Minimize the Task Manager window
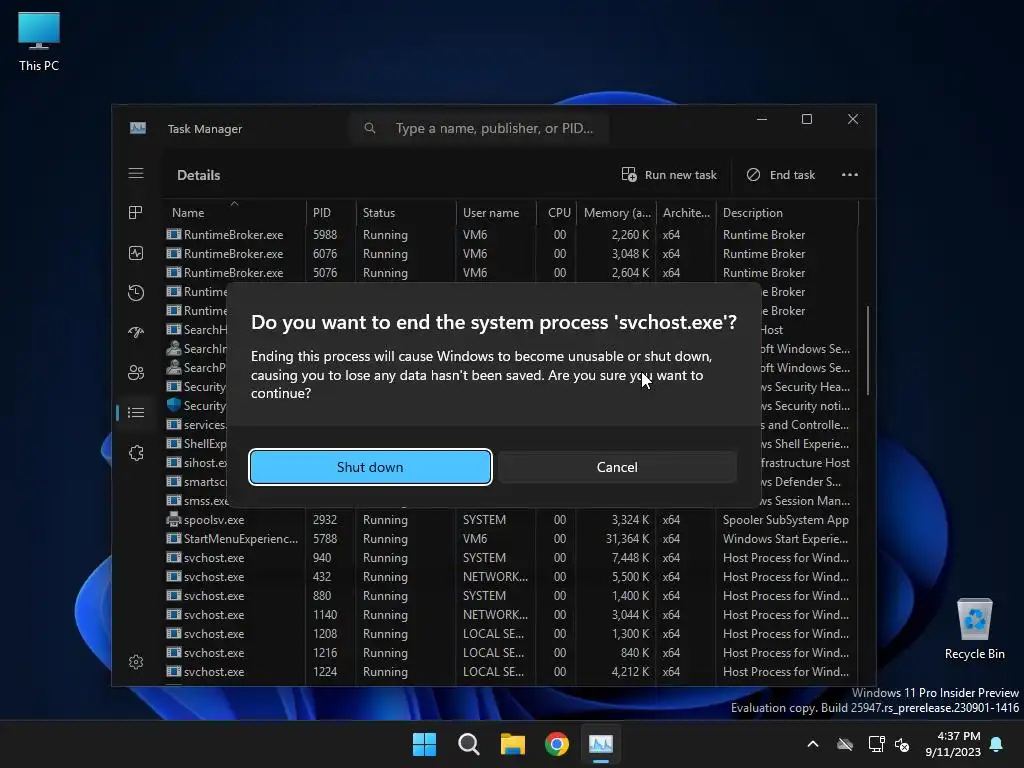The width and height of the screenshot is (1024, 768). [x=762, y=119]
